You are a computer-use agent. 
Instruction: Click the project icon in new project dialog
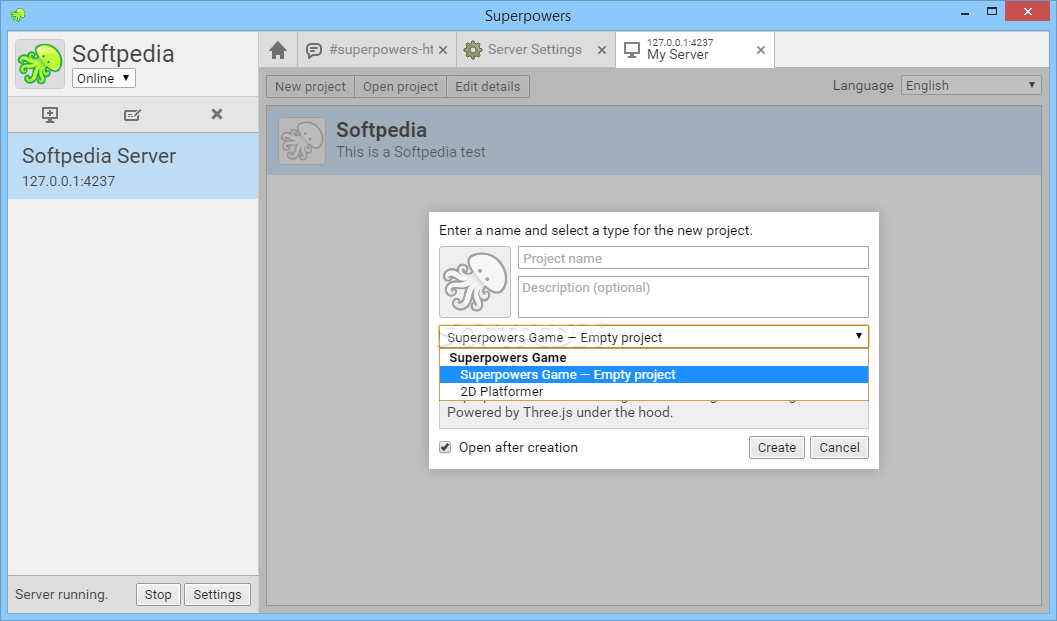click(475, 282)
